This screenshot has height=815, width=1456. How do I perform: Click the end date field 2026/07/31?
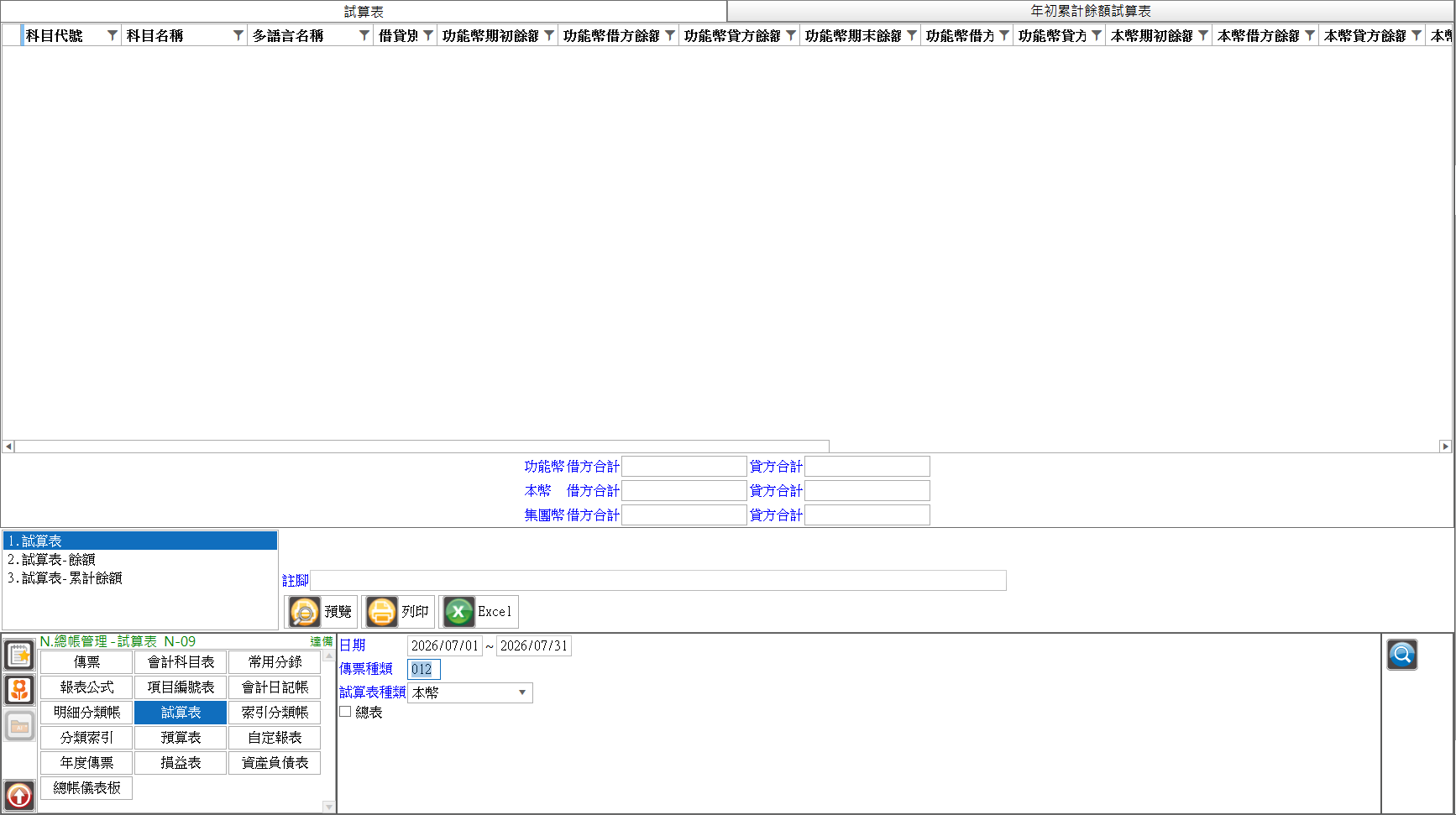(x=533, y=645)
